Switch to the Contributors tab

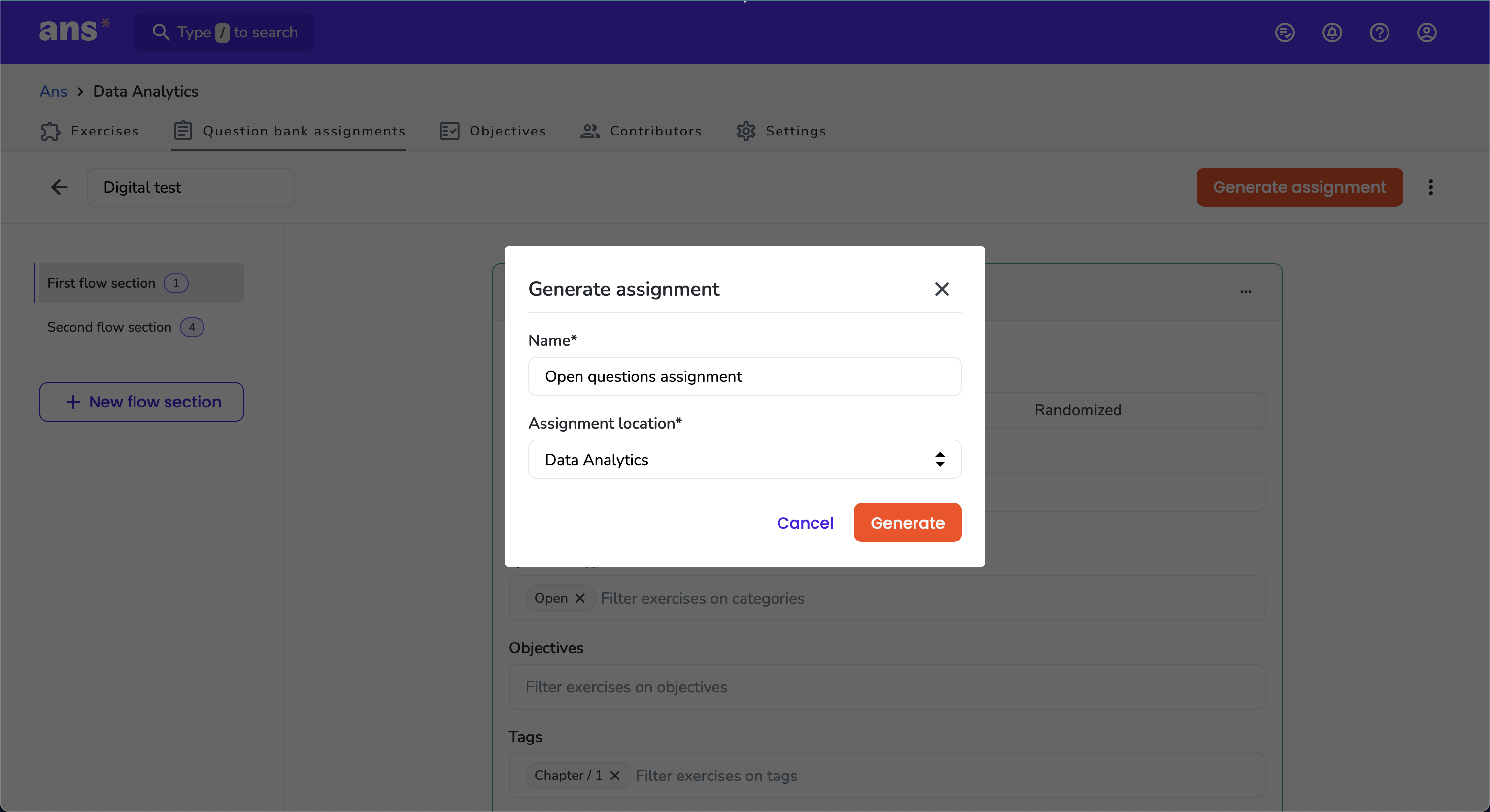641,131
